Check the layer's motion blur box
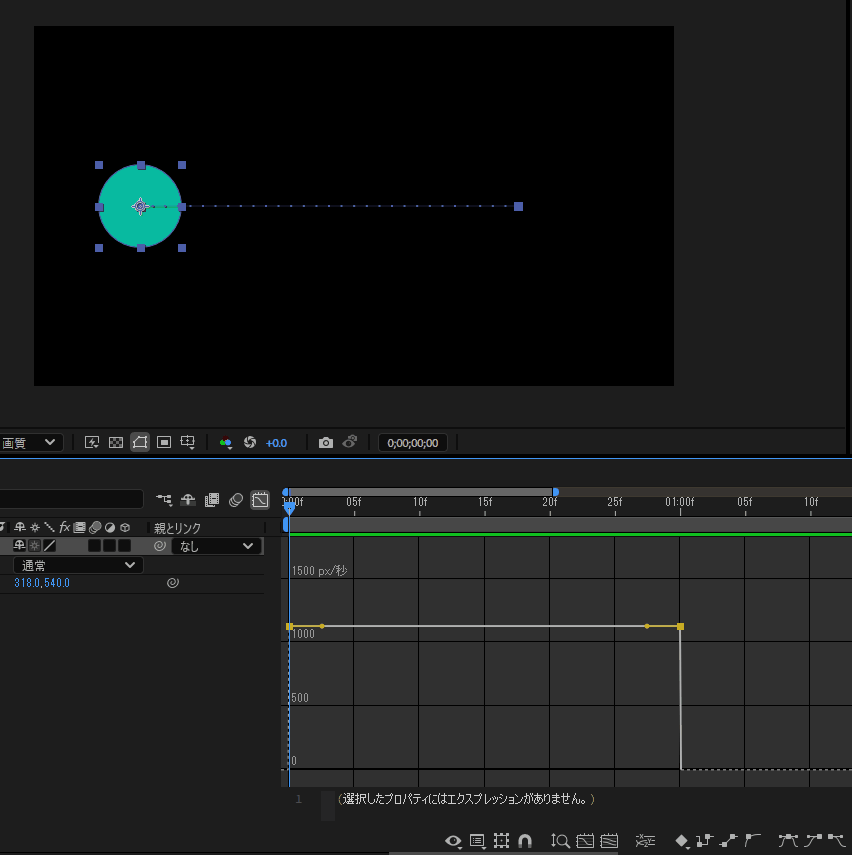The height and width of the screenshot is (855, 852). tap(109, 545)
